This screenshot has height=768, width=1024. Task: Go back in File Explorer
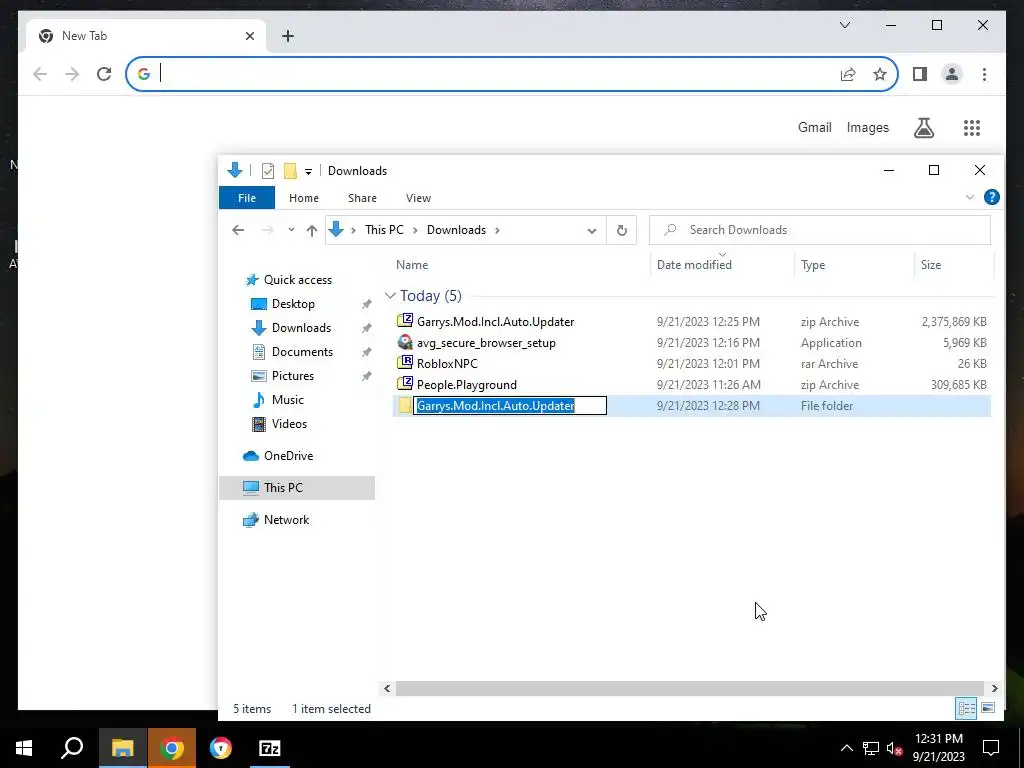(x=238, y=230)
